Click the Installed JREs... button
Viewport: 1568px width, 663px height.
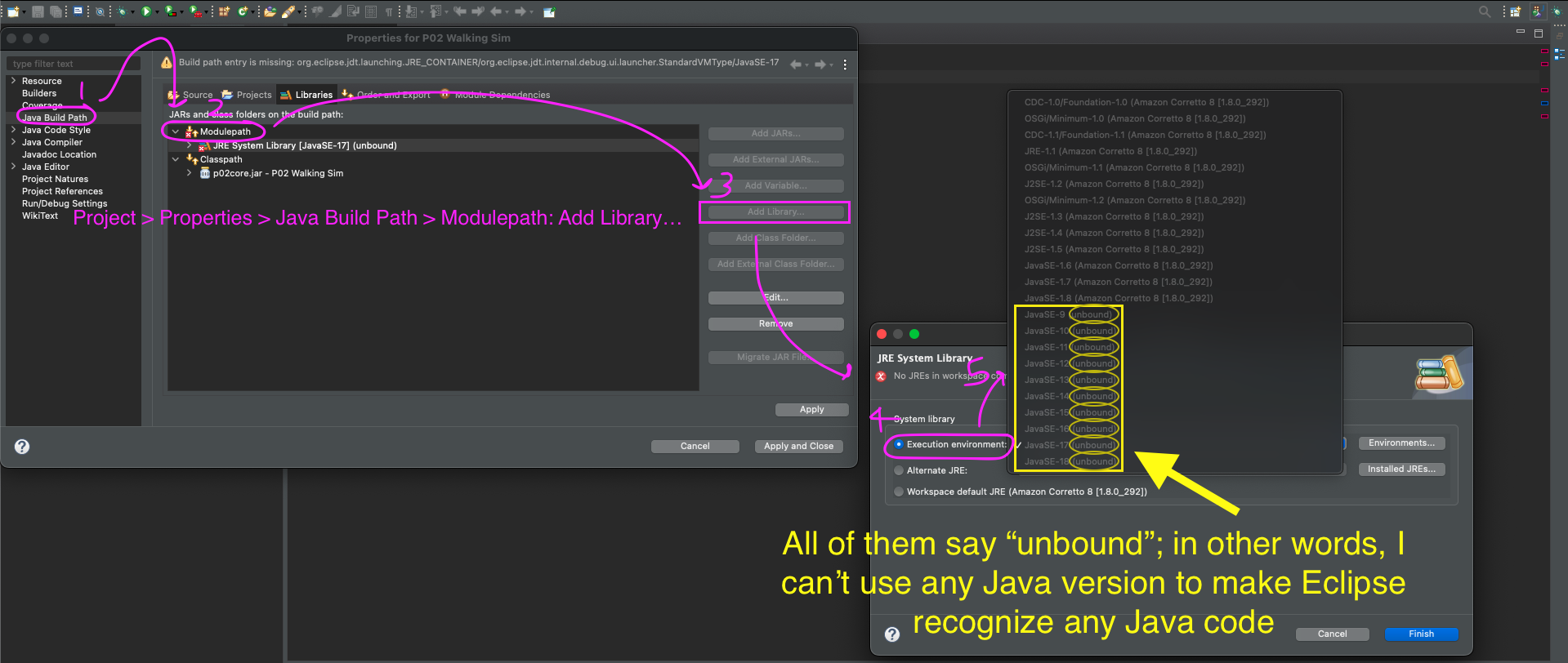click(1401, 469)
